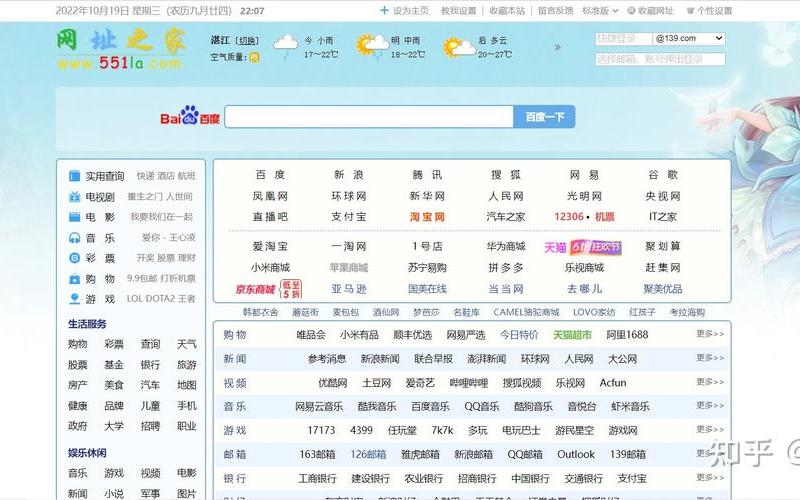Screen dimensions: 800x500
Task: Click today's rain cloud weather icon
Action: (286, 46)
